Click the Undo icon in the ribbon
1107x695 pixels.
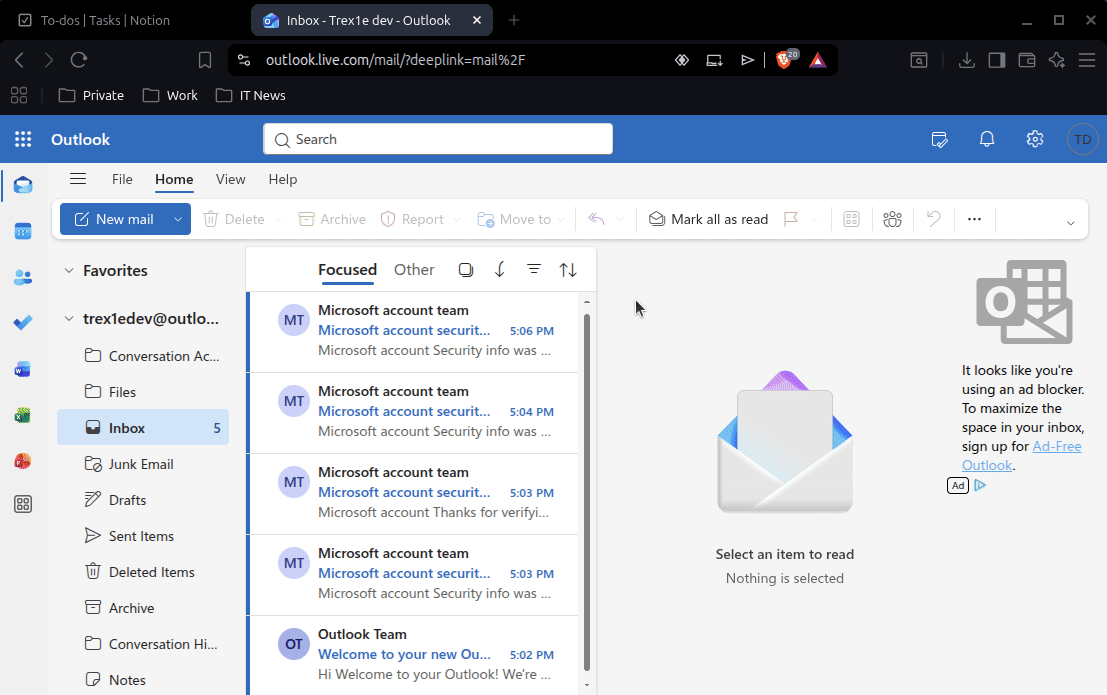(x=933, y=219)
